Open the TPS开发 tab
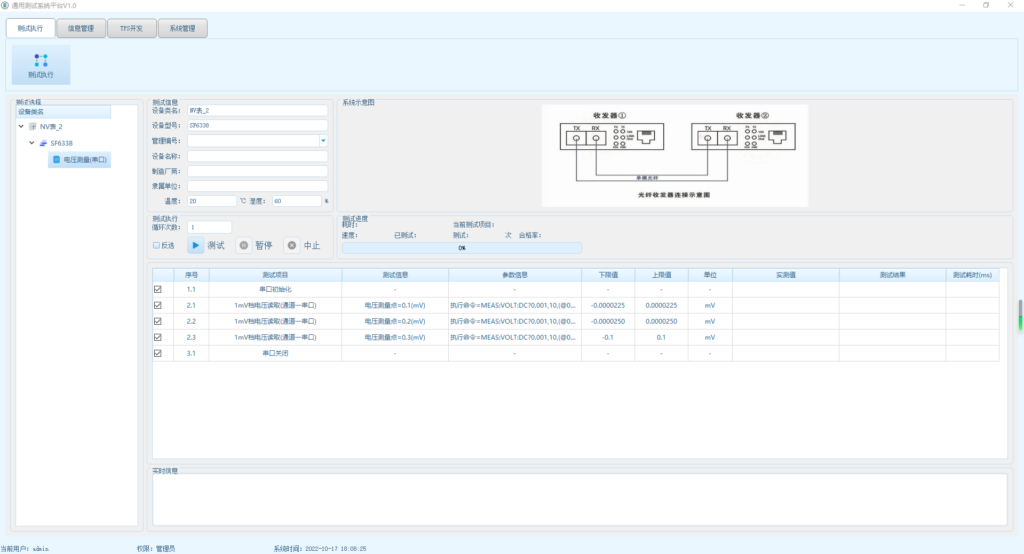Screen dimensions: 1024x554 [x=131, y=28]
